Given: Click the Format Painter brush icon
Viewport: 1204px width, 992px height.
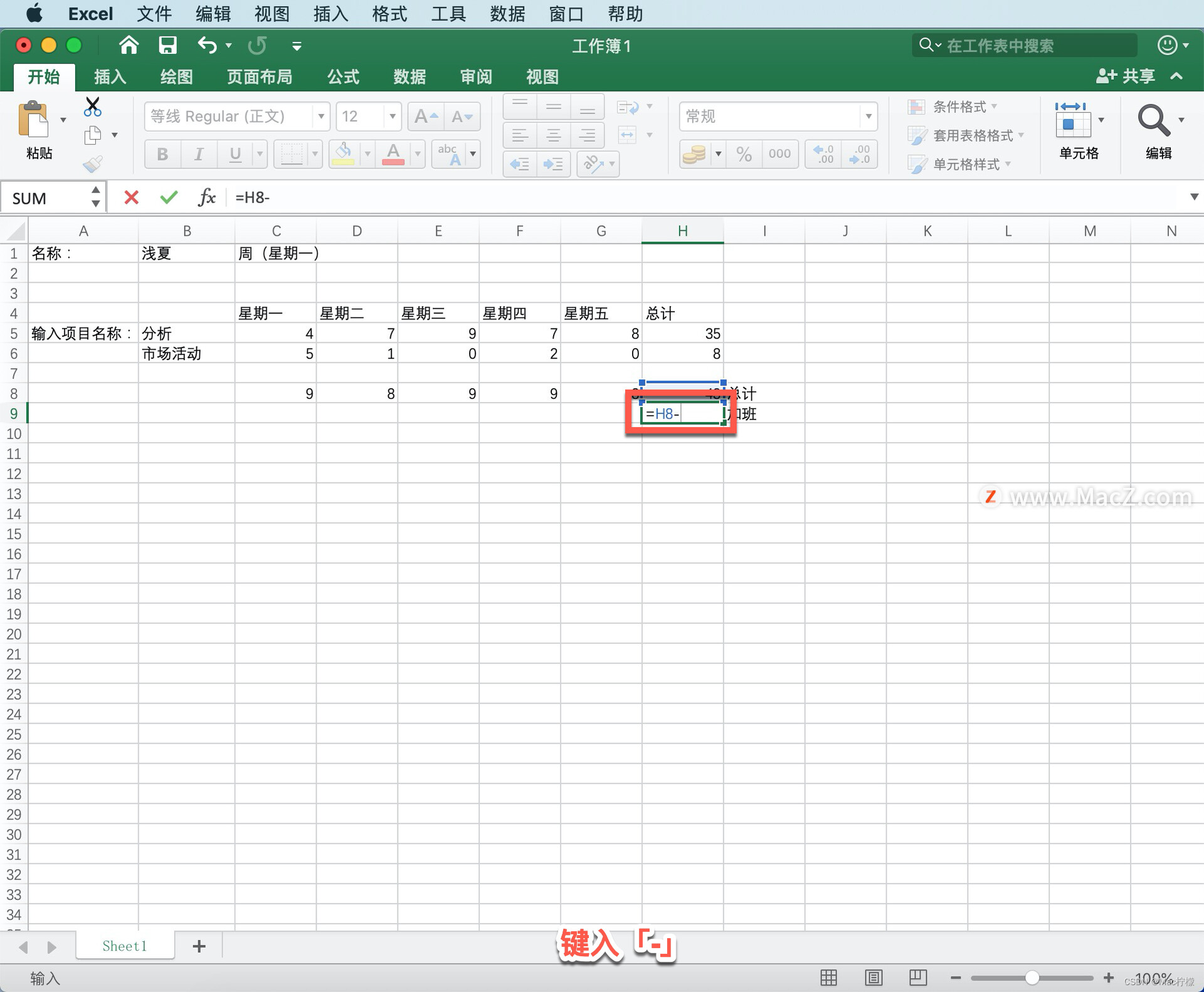Looking at the screenshot, I should pos(92,164).
